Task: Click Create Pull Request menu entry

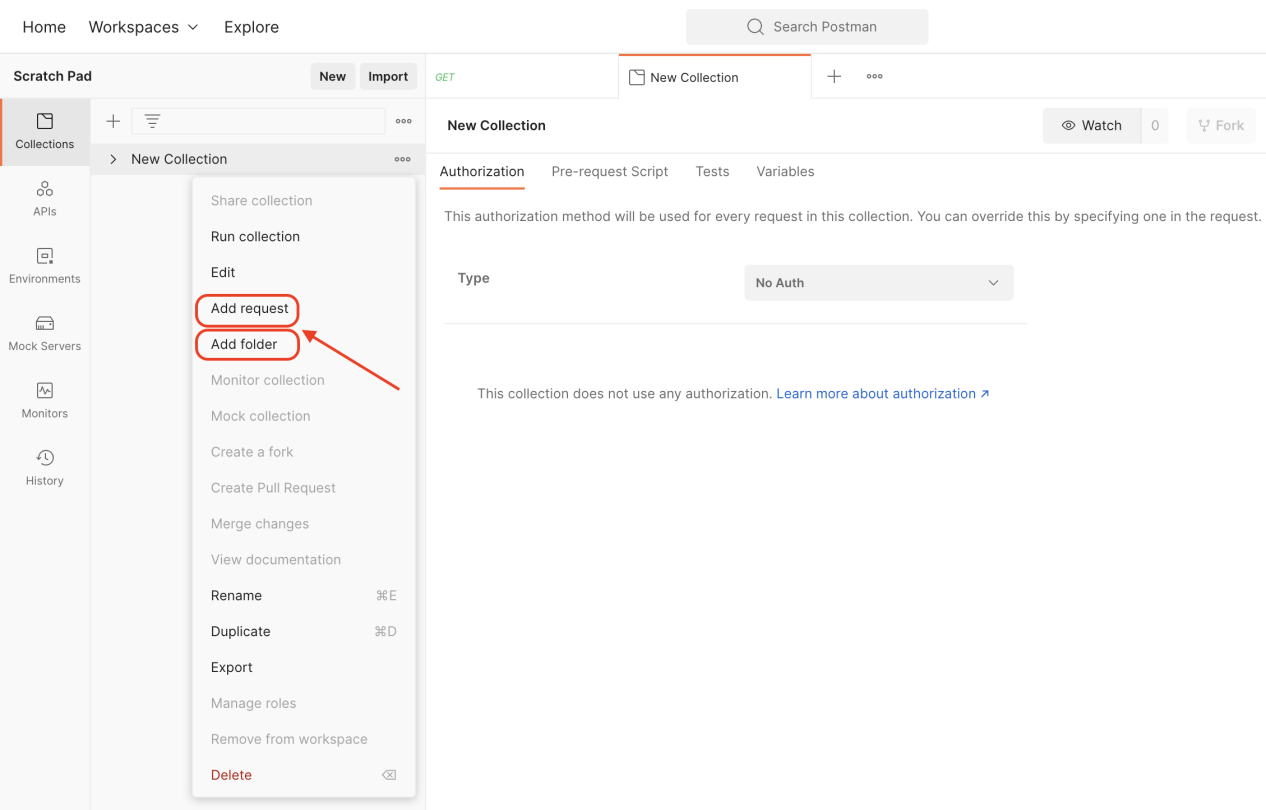Action: [x=303, y=488]
